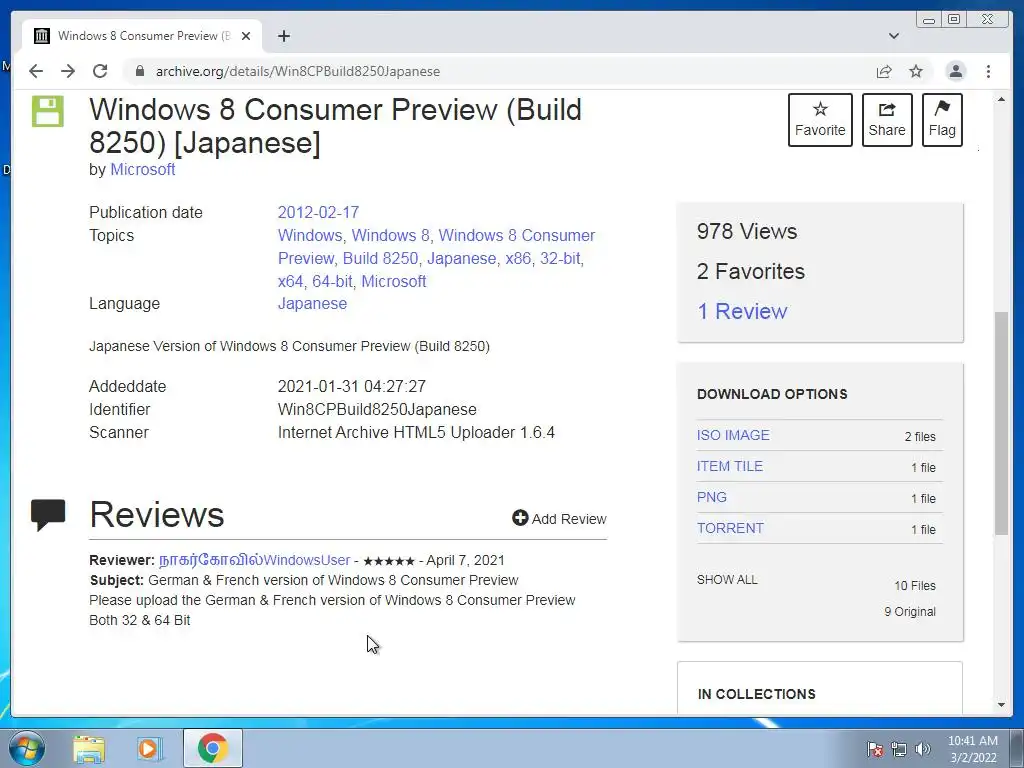
Task: Click the 978 Views text
Action: 746,231
